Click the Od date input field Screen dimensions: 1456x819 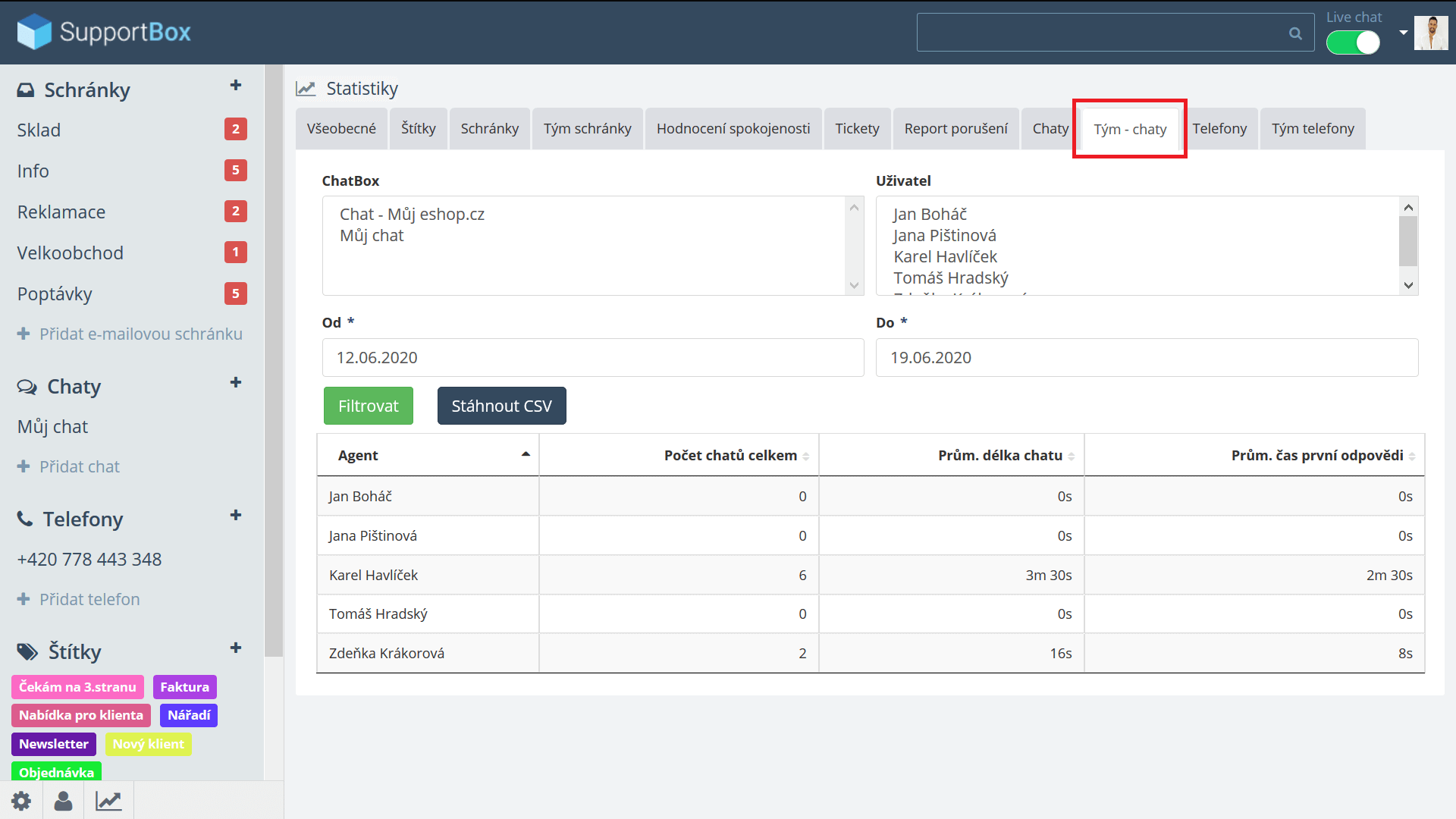592,357
